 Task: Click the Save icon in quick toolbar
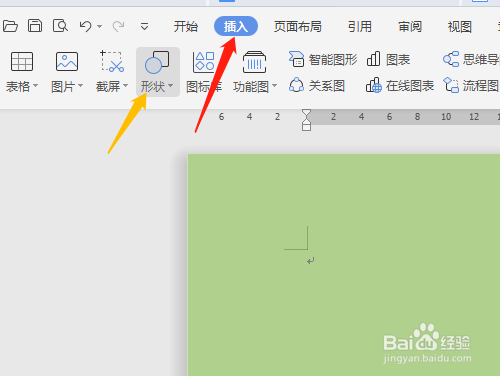tap(35, 26)
